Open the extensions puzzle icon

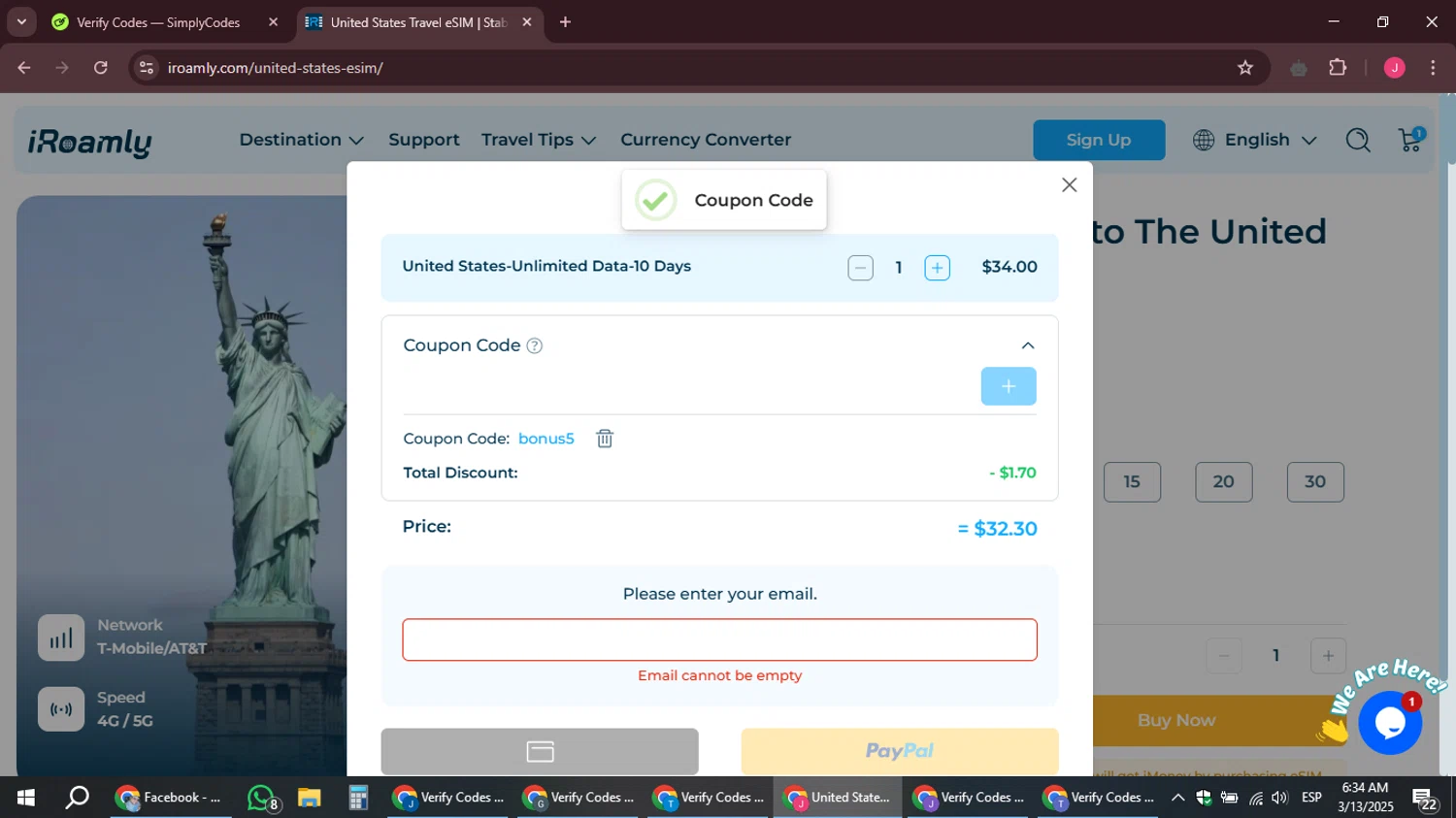coord(1338,68)
